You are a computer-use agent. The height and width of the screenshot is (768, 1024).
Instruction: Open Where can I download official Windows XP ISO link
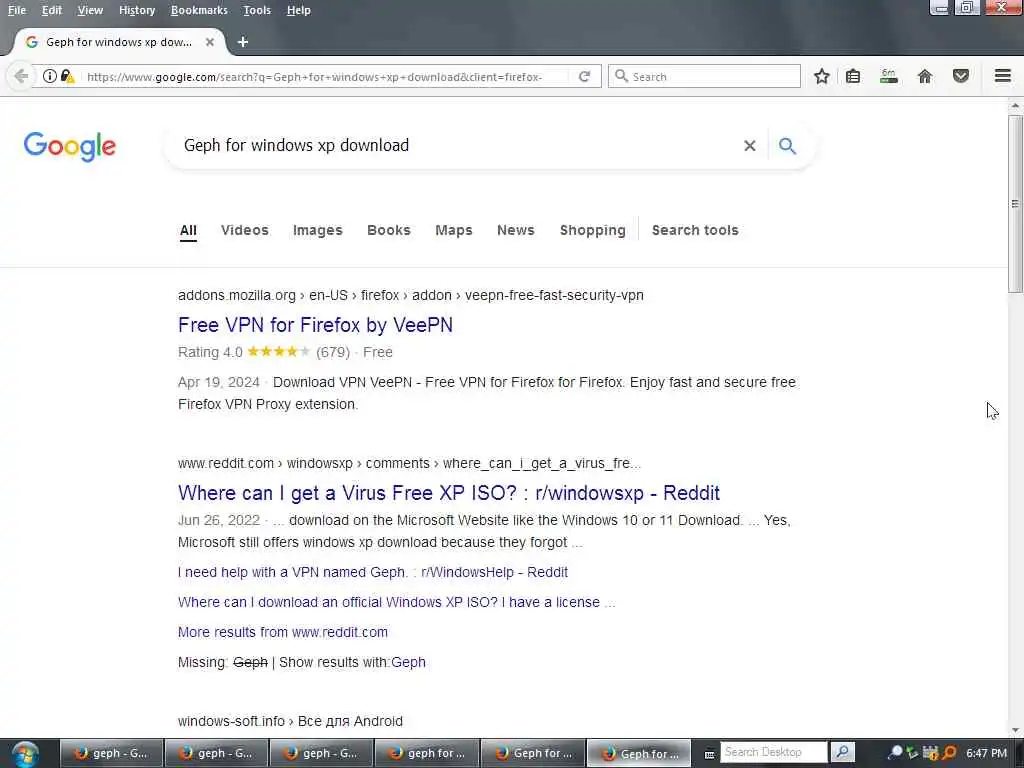click(396, 602)
